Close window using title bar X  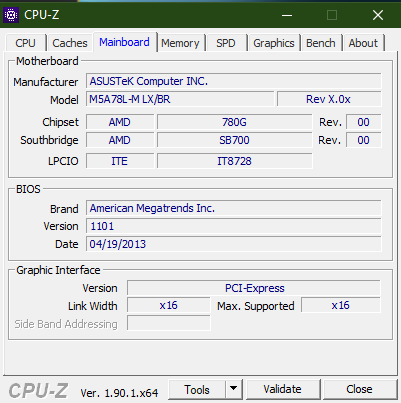click(378, 15)
